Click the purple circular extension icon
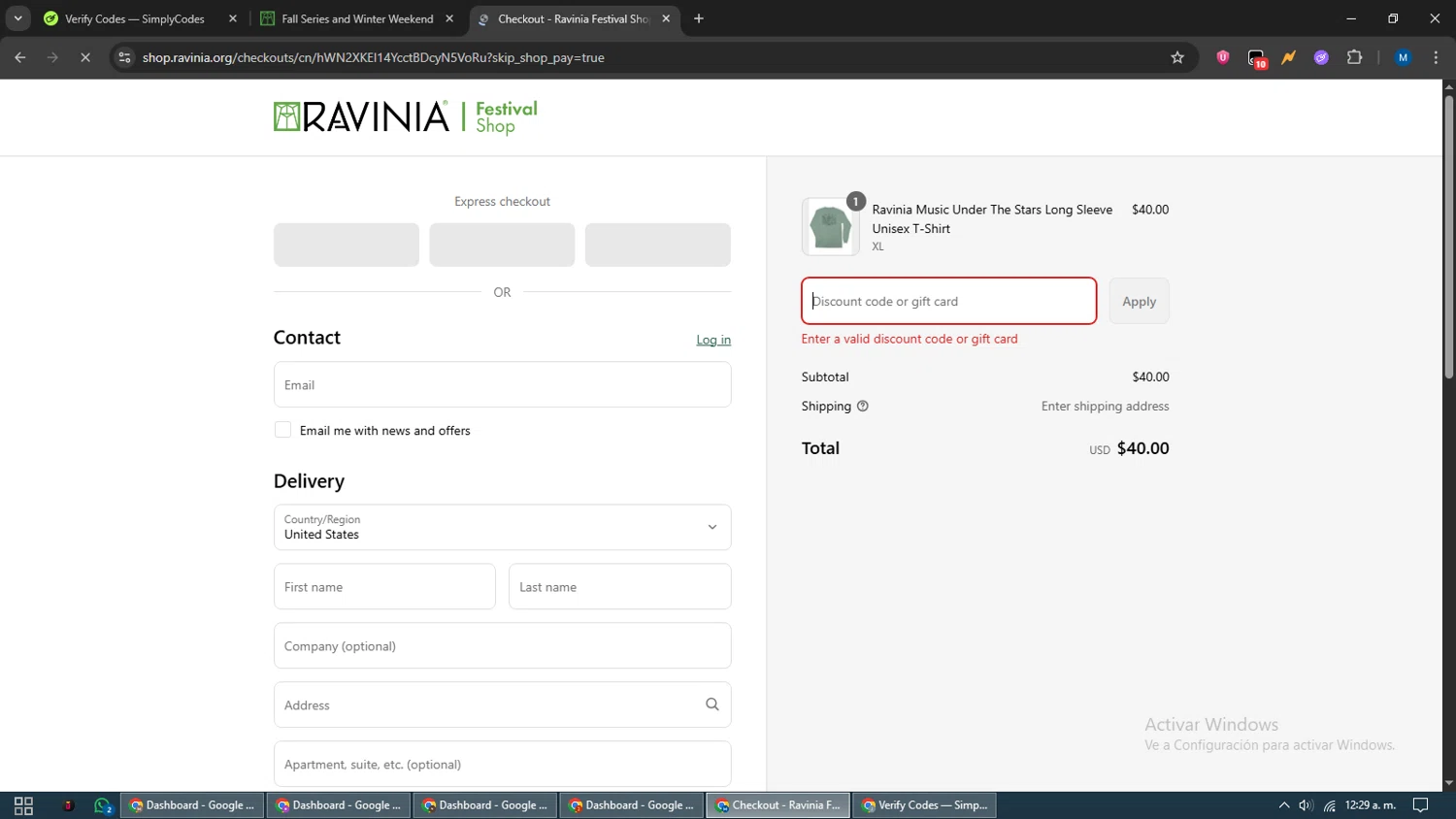 (x=1321, y=57)
